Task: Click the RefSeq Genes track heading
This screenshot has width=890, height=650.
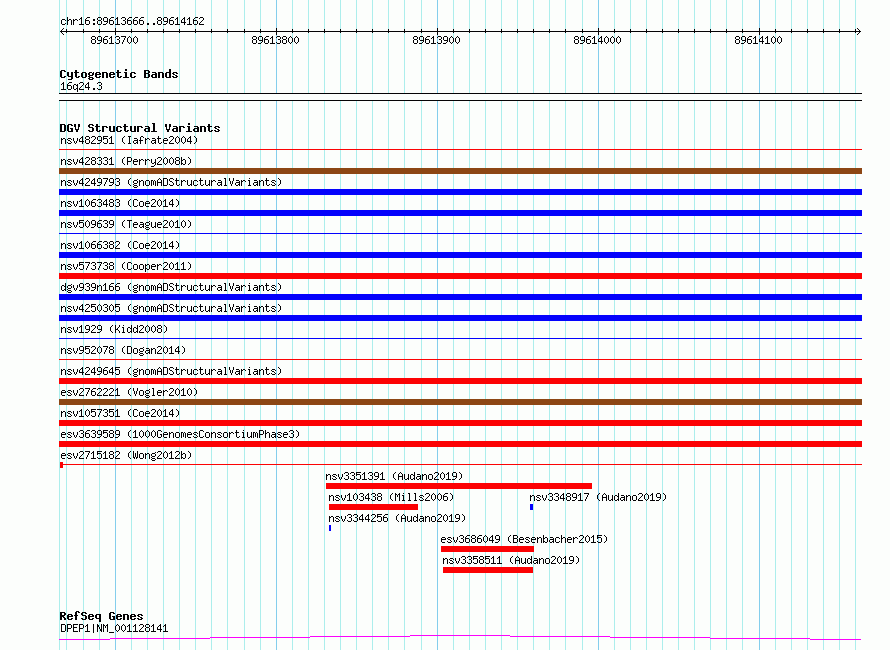Action: (101, 616)
